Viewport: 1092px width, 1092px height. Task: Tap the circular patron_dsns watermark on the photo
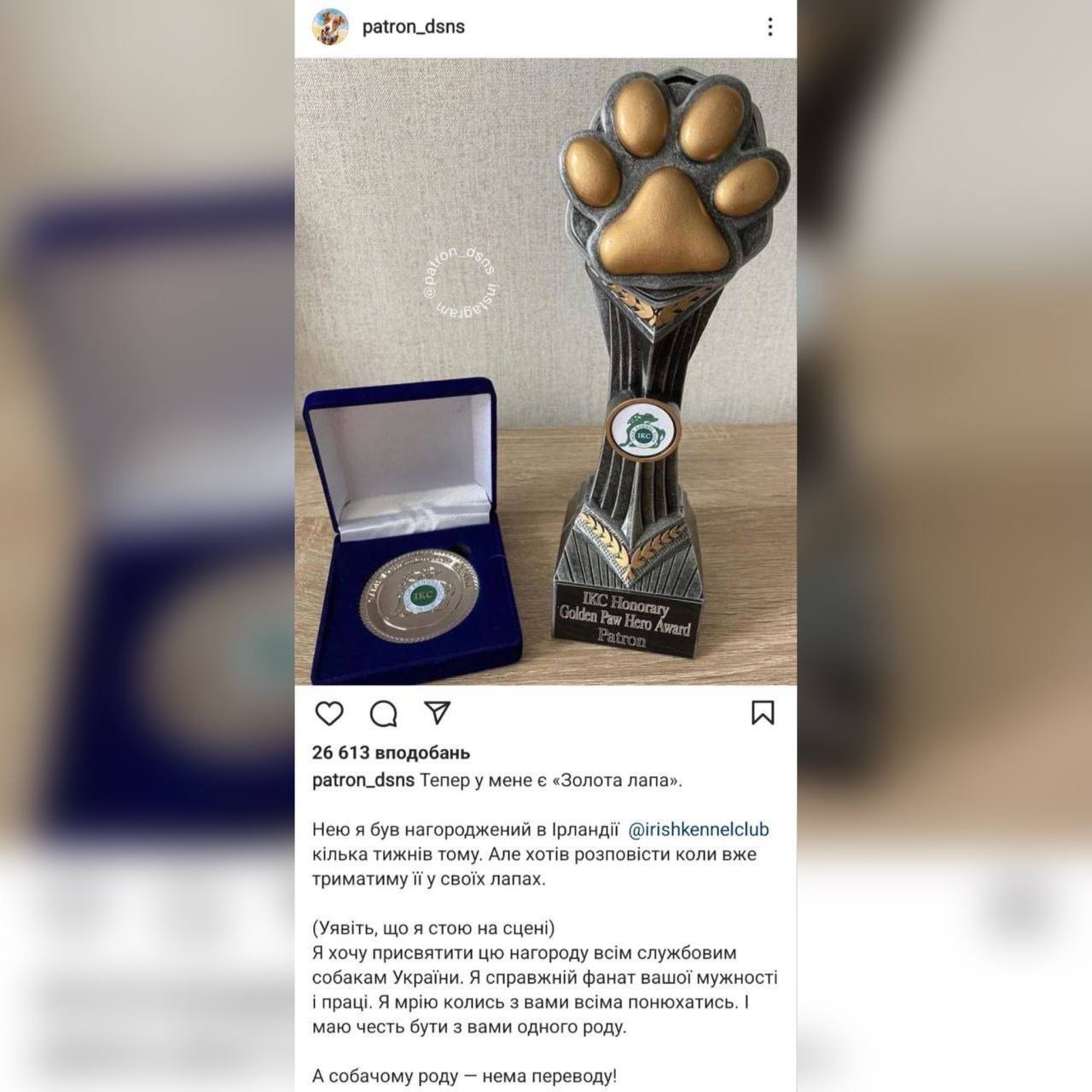(x=461, y=283)
